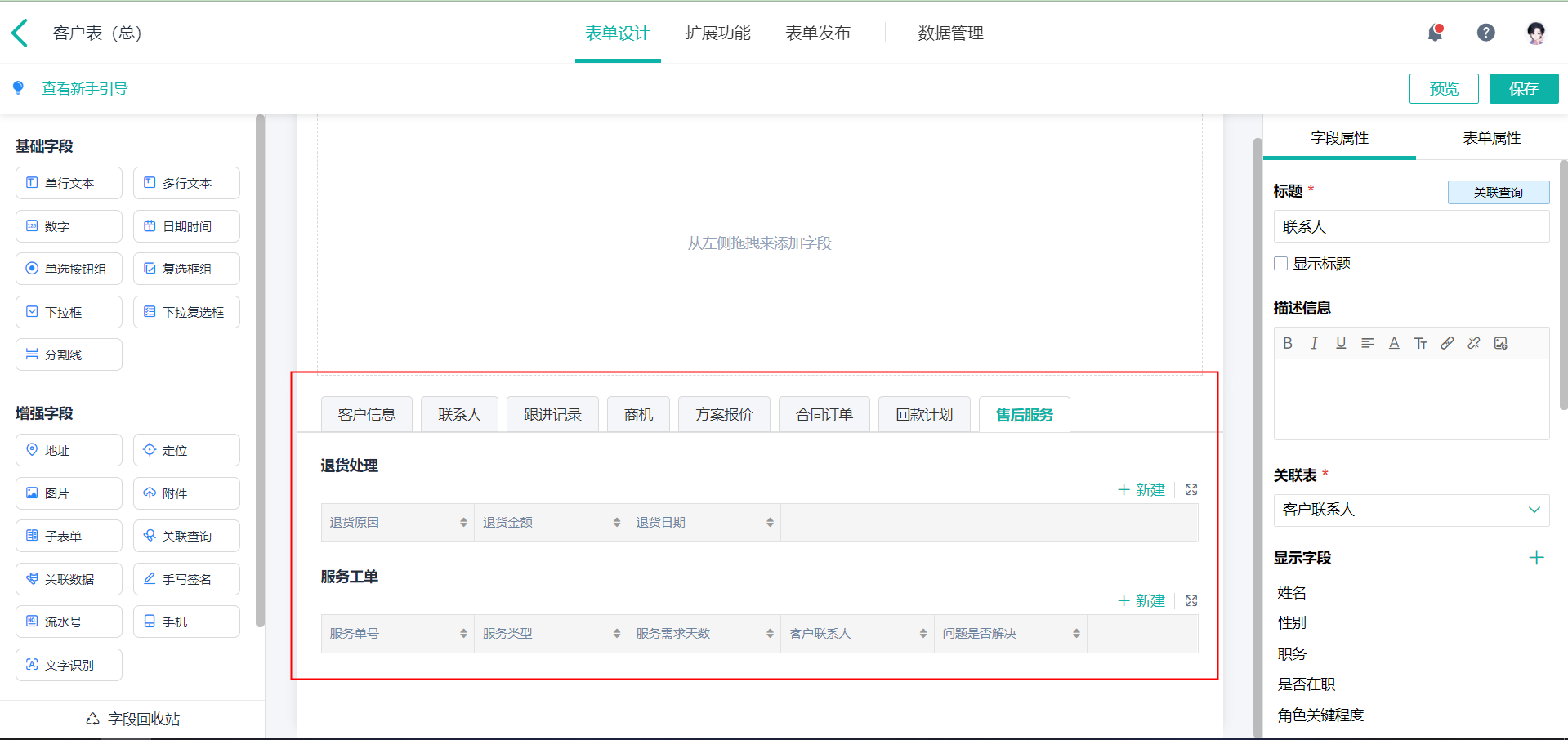Image resolution: width=1568 pixels, height=740 pixels.
Task: Select the 回款计划 tab
Action: (x=924, y=414)
